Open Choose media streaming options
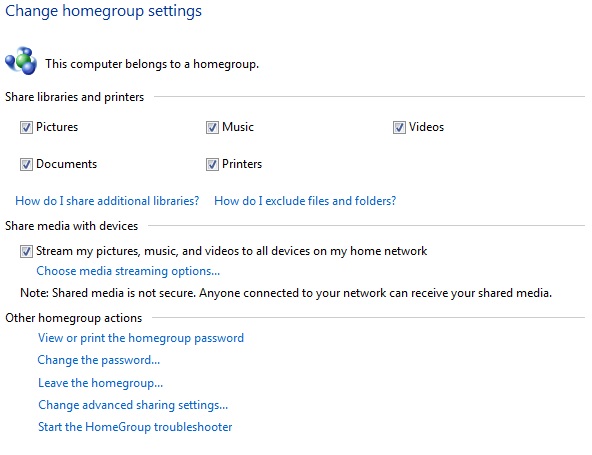This screenshot has width=592, height=455. click(x=128, y=271)
